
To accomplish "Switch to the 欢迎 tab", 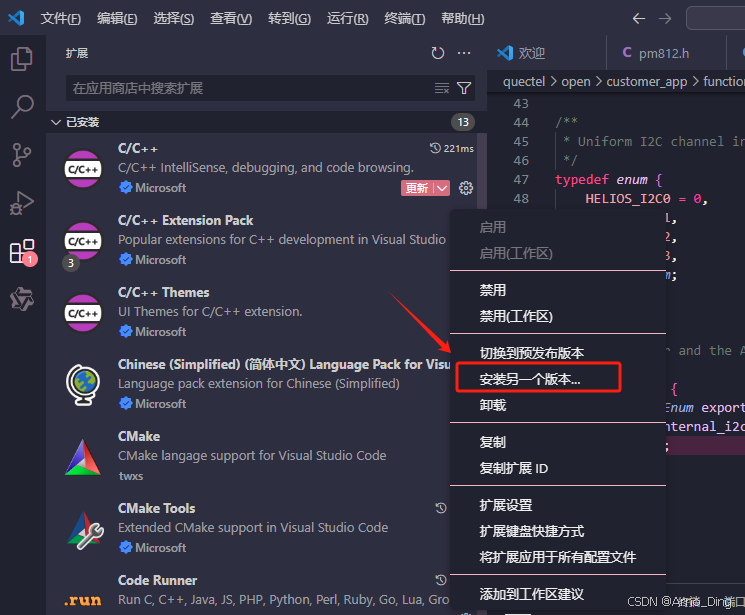I will pos(546,53).
